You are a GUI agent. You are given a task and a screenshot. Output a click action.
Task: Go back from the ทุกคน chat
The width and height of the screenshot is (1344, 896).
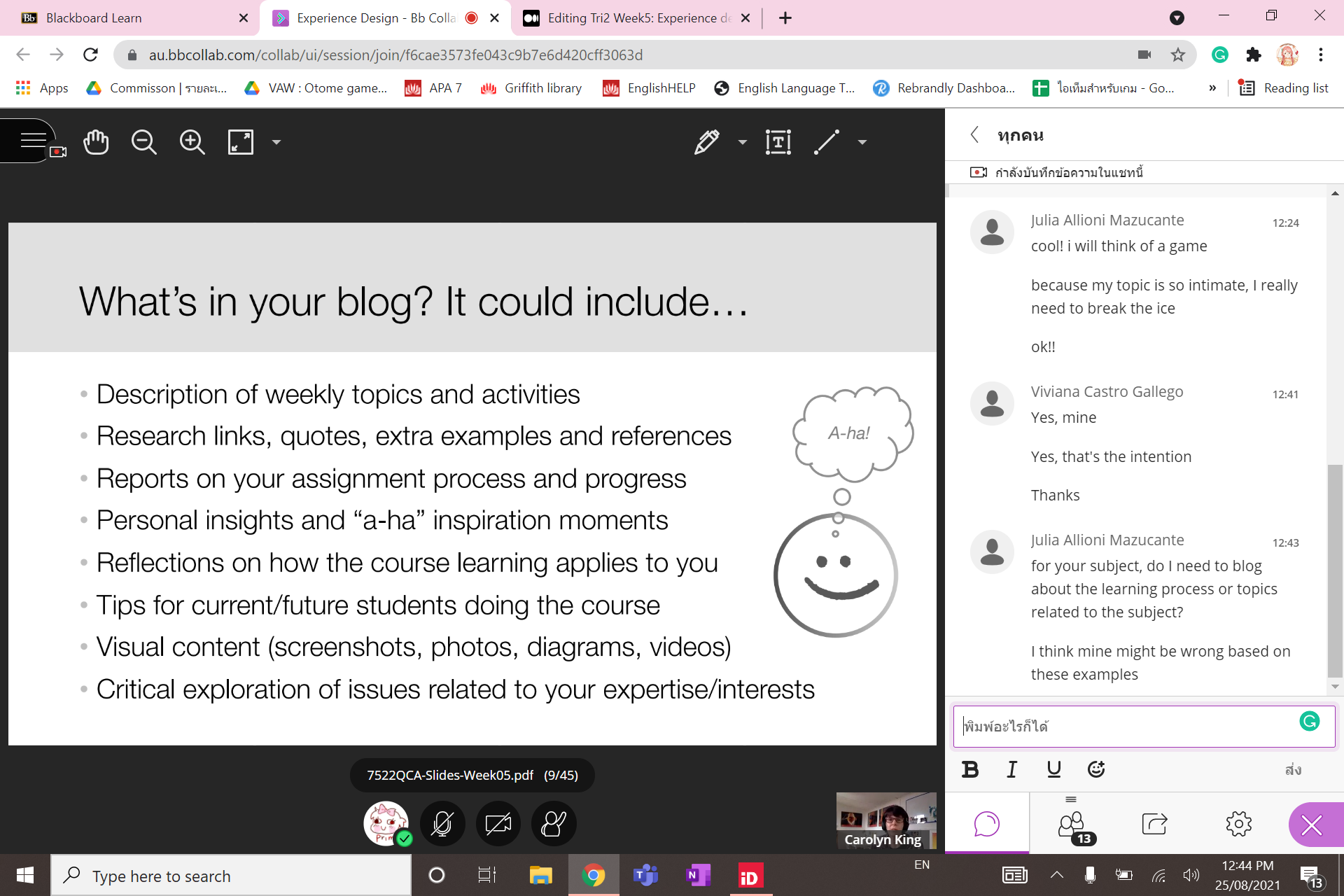pos(974,135)
